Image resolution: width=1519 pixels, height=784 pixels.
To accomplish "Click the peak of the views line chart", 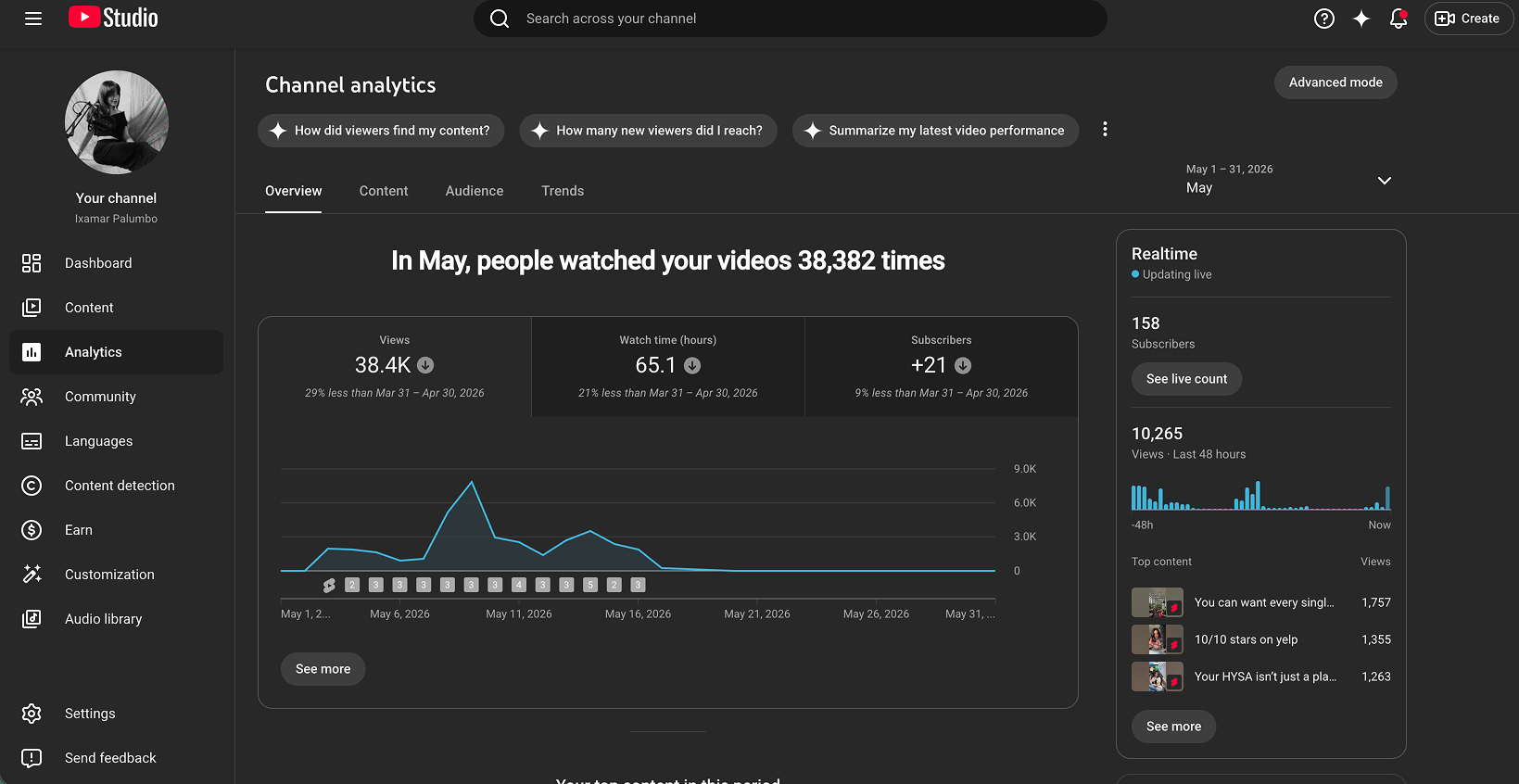I will coord(472,482).
